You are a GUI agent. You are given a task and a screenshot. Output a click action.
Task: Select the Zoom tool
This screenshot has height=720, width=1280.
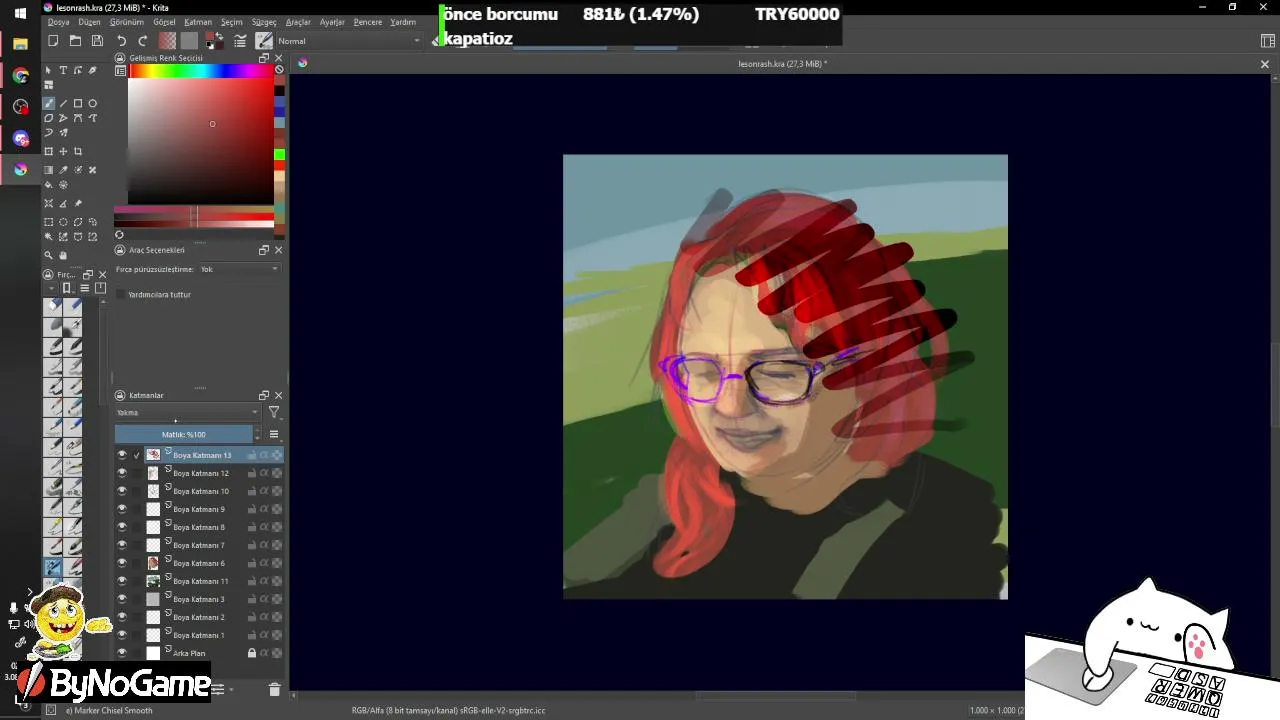click(x=48, y=255)
